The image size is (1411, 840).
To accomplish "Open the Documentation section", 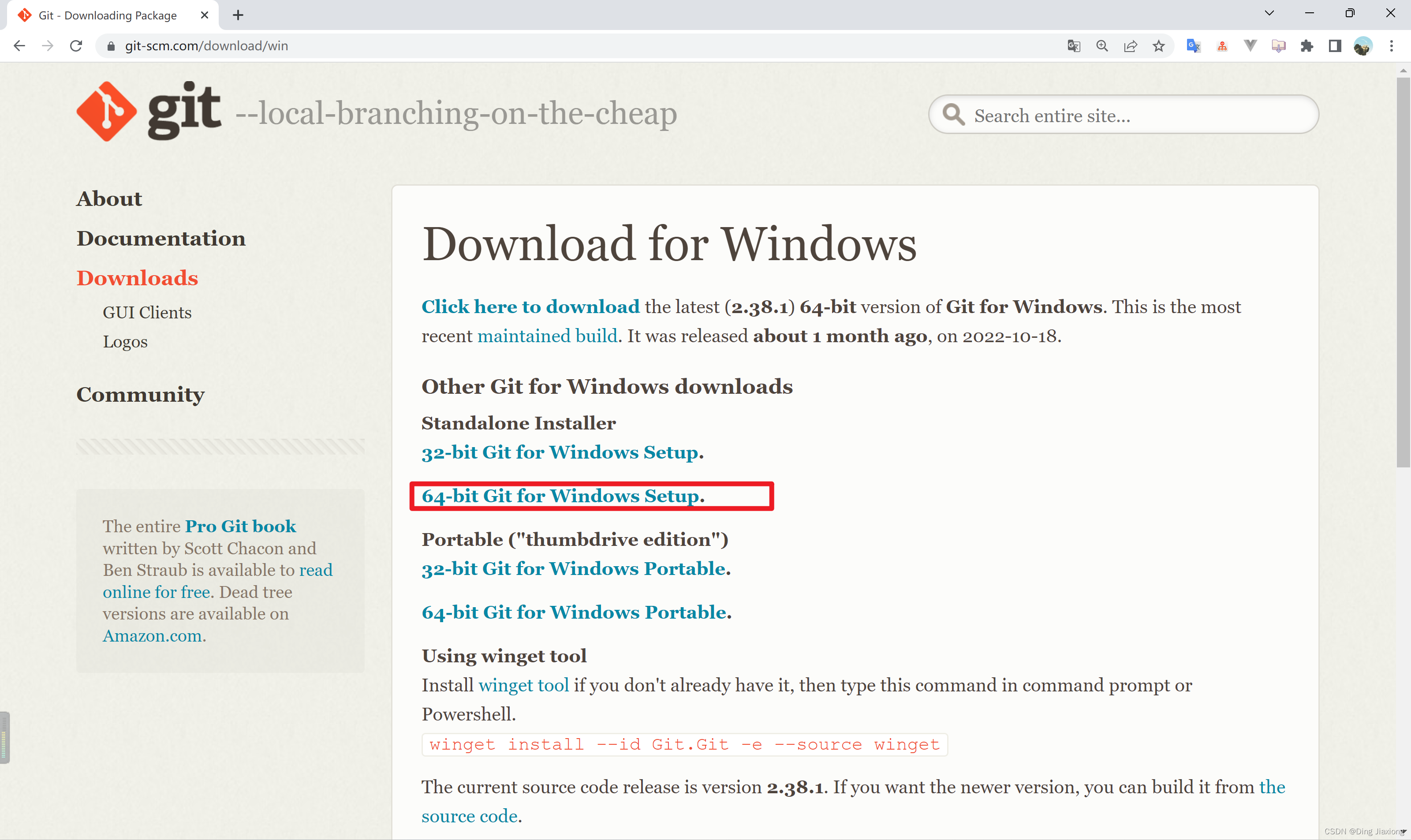I will pos(161,238).
